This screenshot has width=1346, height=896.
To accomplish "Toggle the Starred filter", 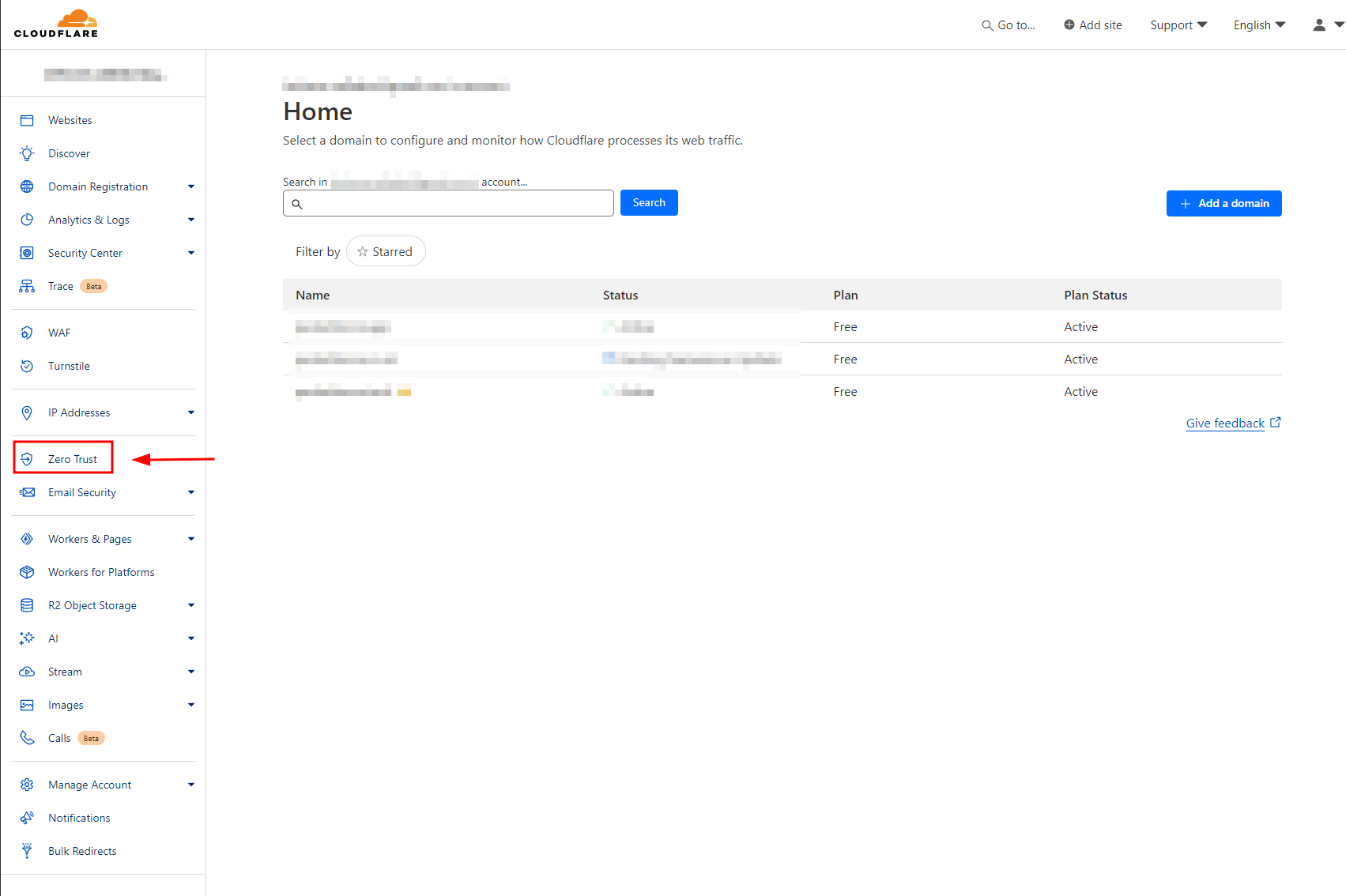I will (x=386, y=251).
